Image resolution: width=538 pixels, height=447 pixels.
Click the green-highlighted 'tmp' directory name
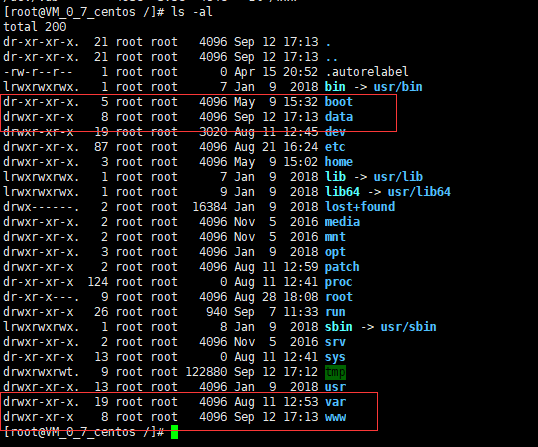click(335, 372)
